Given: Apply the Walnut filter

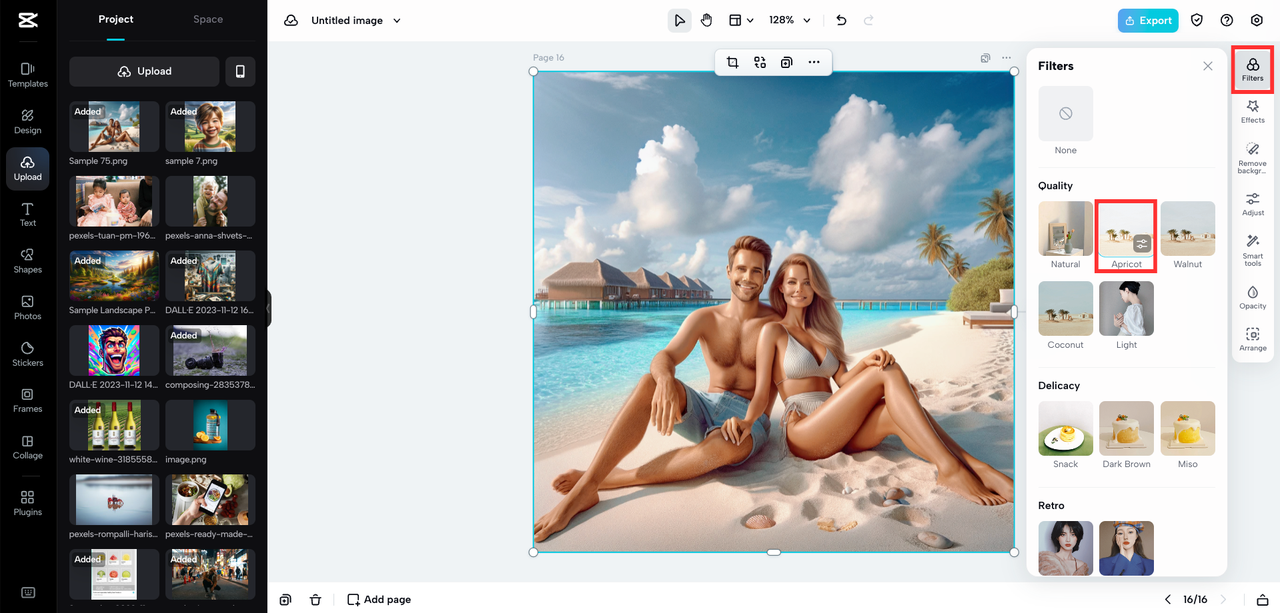Looking at the screenshot, I should click(1188, 228).
